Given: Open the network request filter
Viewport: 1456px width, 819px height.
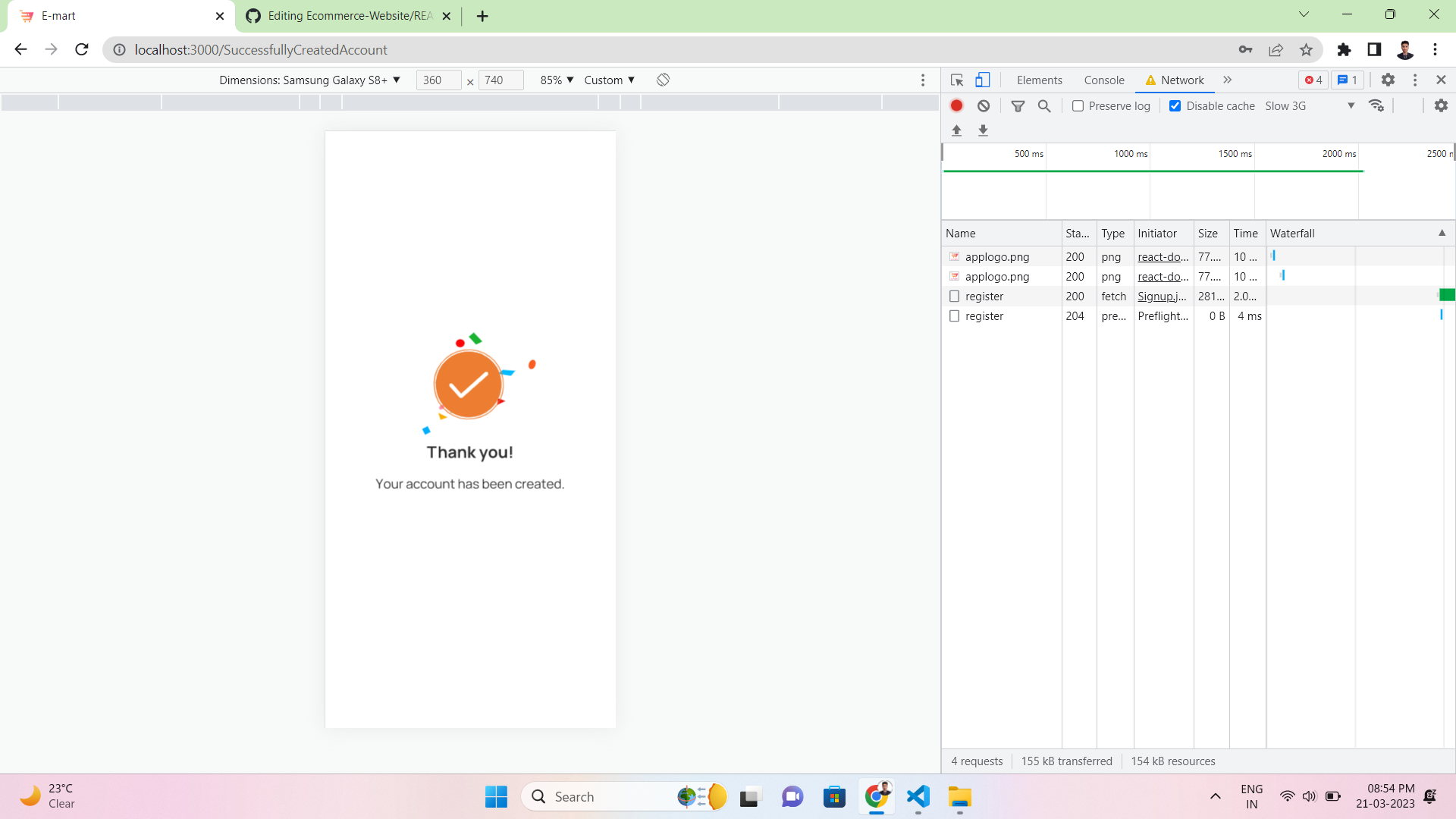Looking at the screenshot, I should tap(1018, 105).
